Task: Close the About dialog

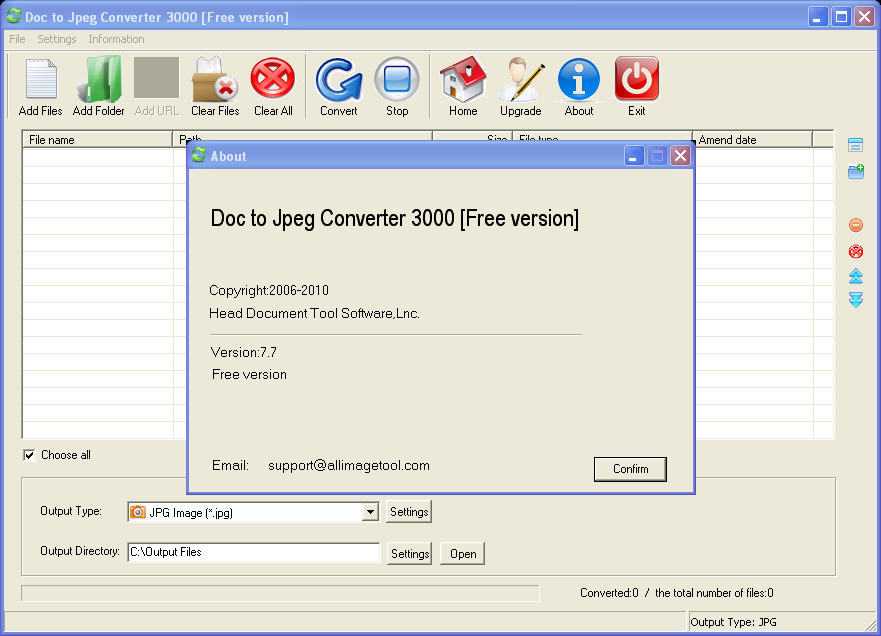Action: 680,156
